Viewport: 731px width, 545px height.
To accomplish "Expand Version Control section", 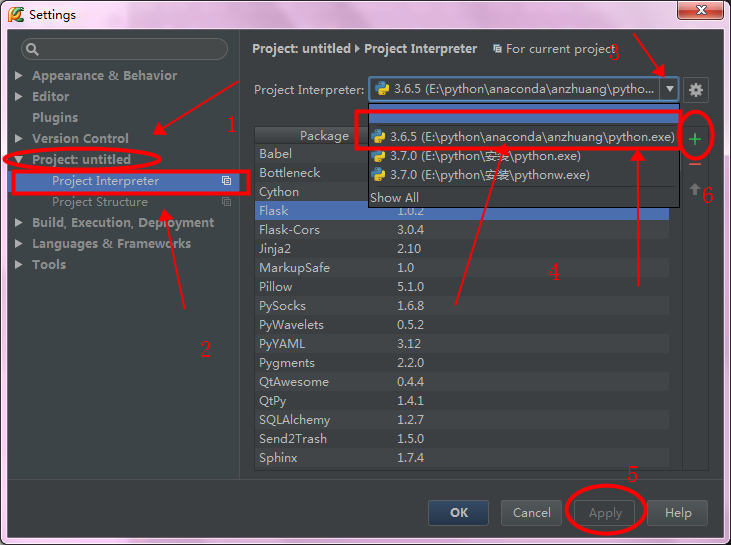I will point(19,138).
